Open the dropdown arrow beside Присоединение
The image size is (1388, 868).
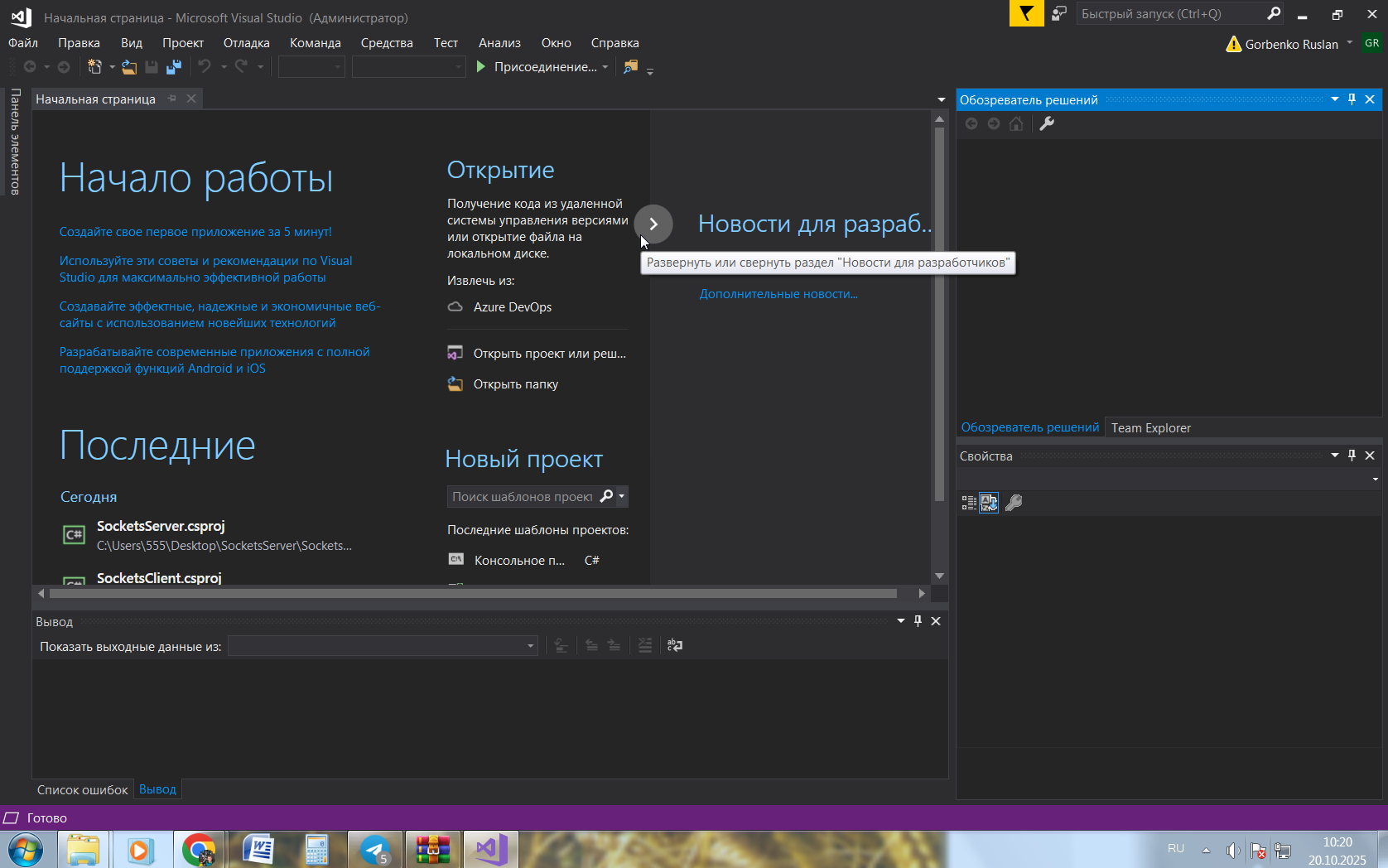605,67
